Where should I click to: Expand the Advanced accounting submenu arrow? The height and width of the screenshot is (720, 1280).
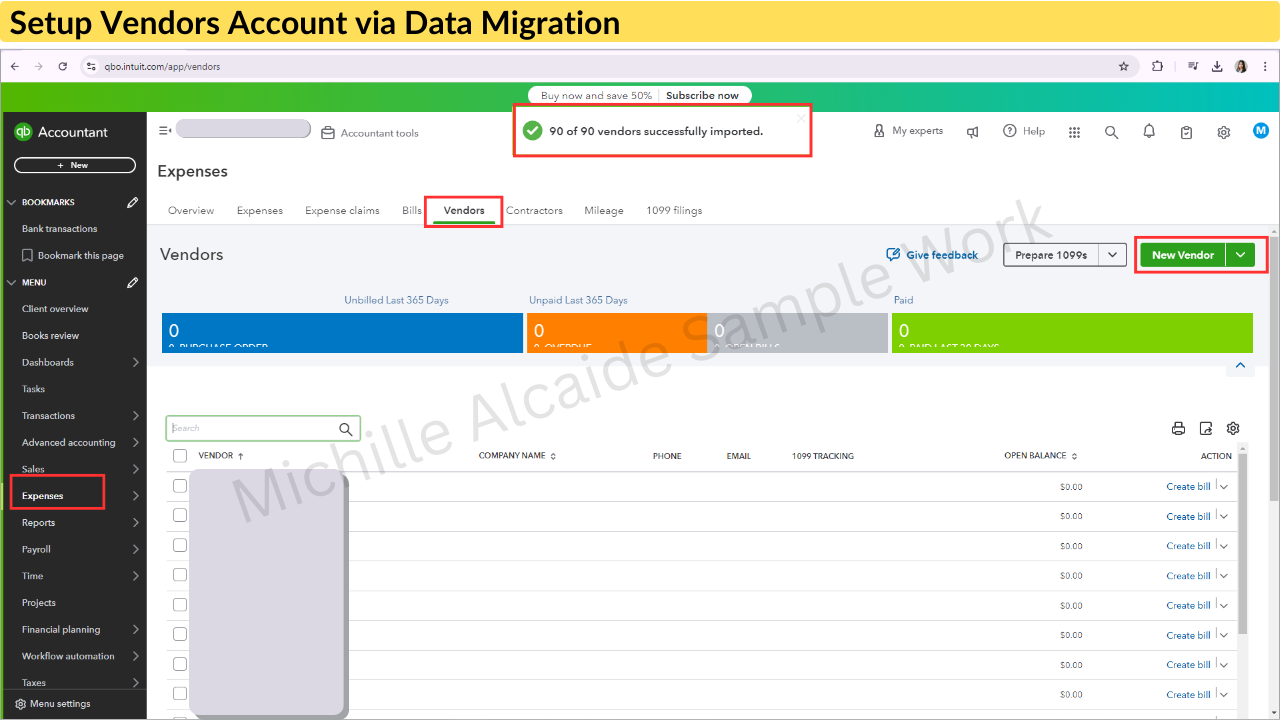coord(136,442)
